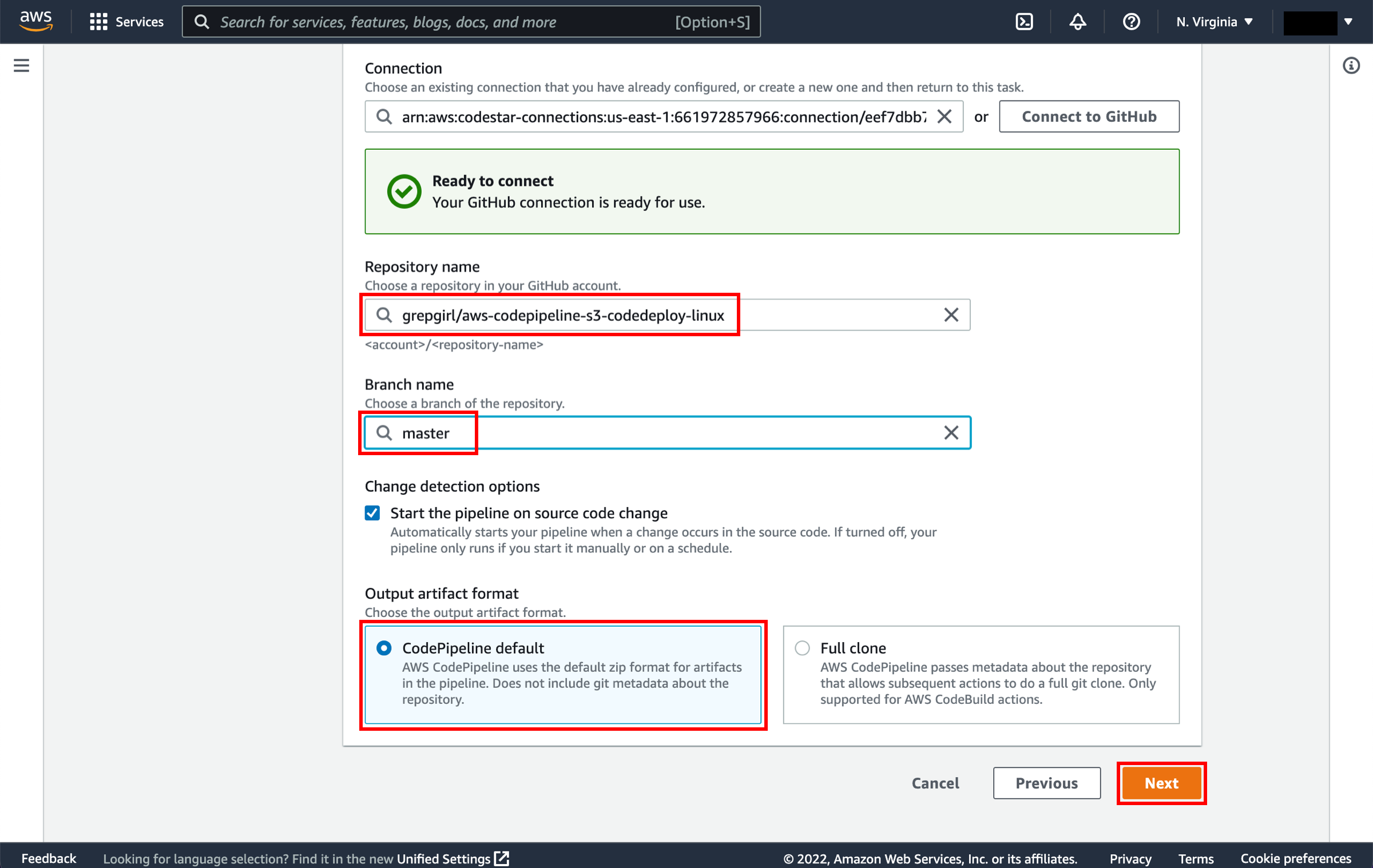Click the Unified Settings external link icon
The height and width of the screenshot is (868, 1373).
click(501, 858)
